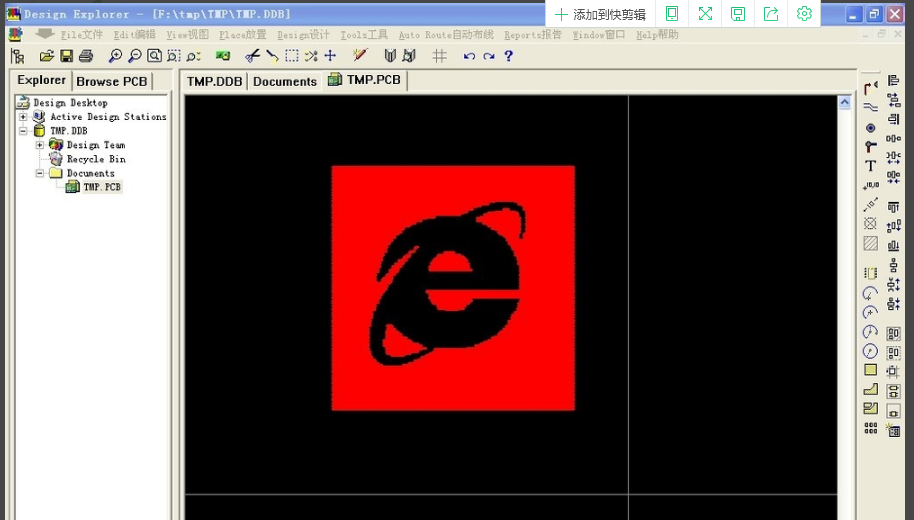Open the Documents tab

(x=285, y=82)
